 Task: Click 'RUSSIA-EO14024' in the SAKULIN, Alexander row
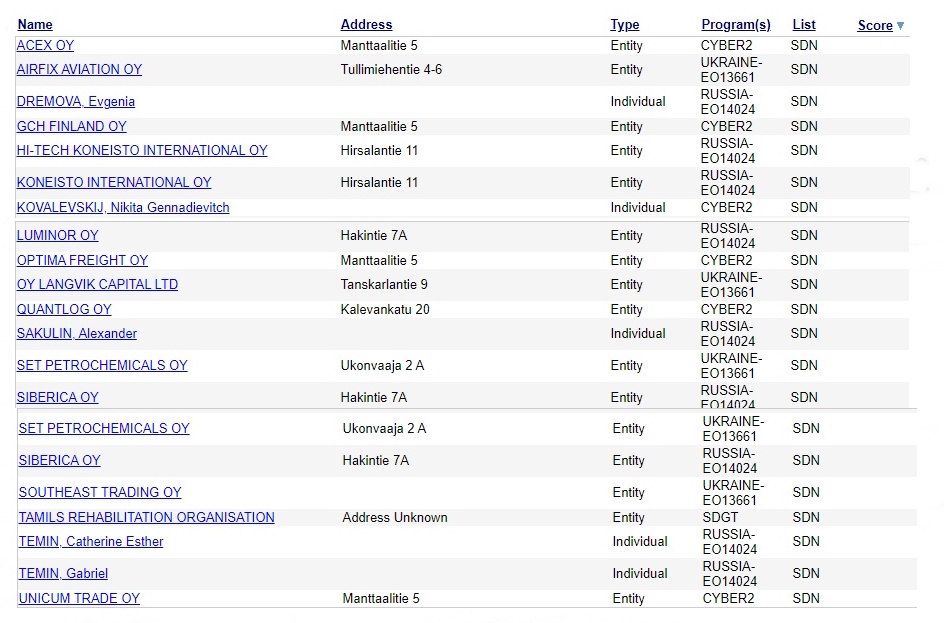point(728,334)
